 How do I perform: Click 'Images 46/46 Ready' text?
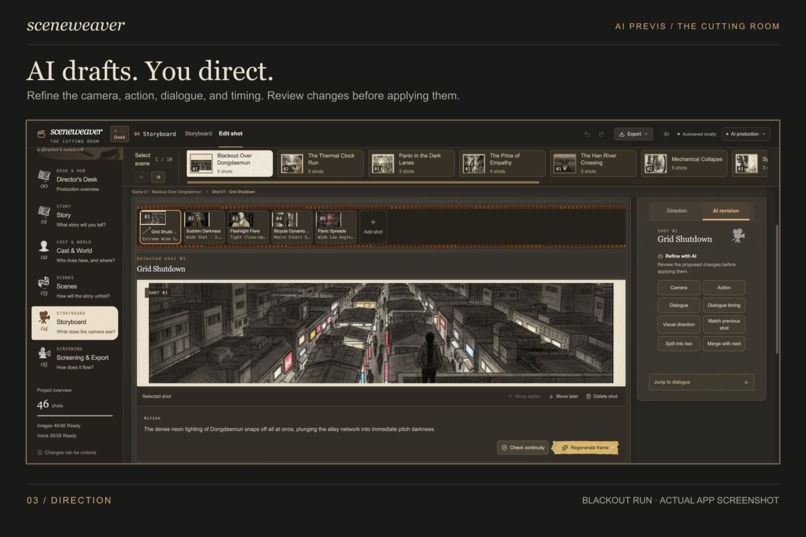point(59,425)
